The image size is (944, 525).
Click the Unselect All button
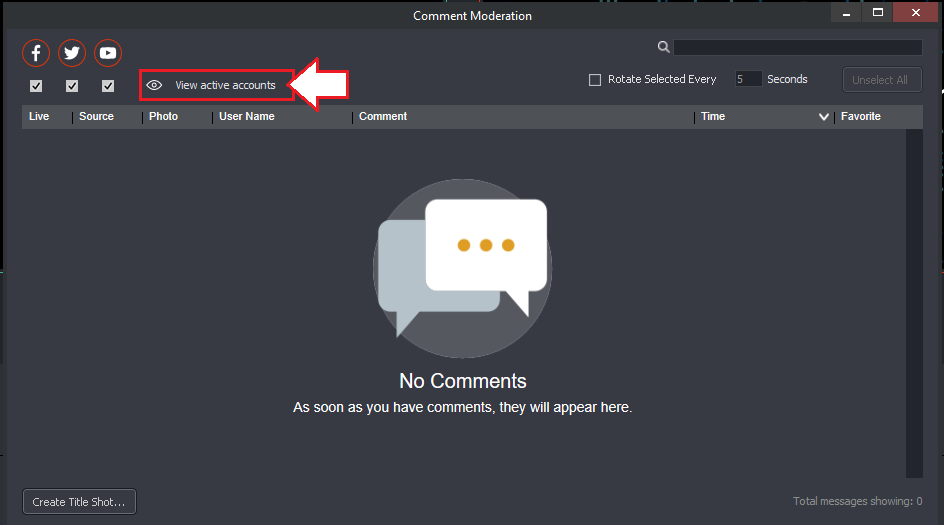(x=881, y=79)
